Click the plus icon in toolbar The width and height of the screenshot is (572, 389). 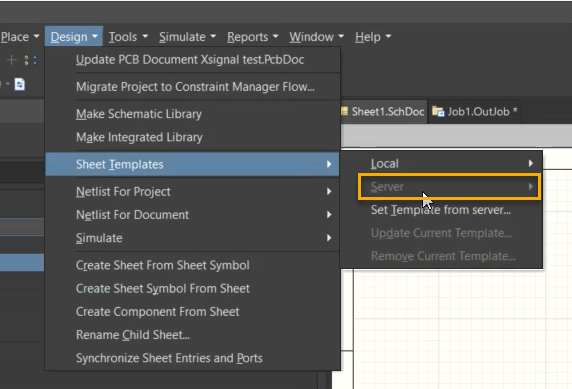(12, 60)
